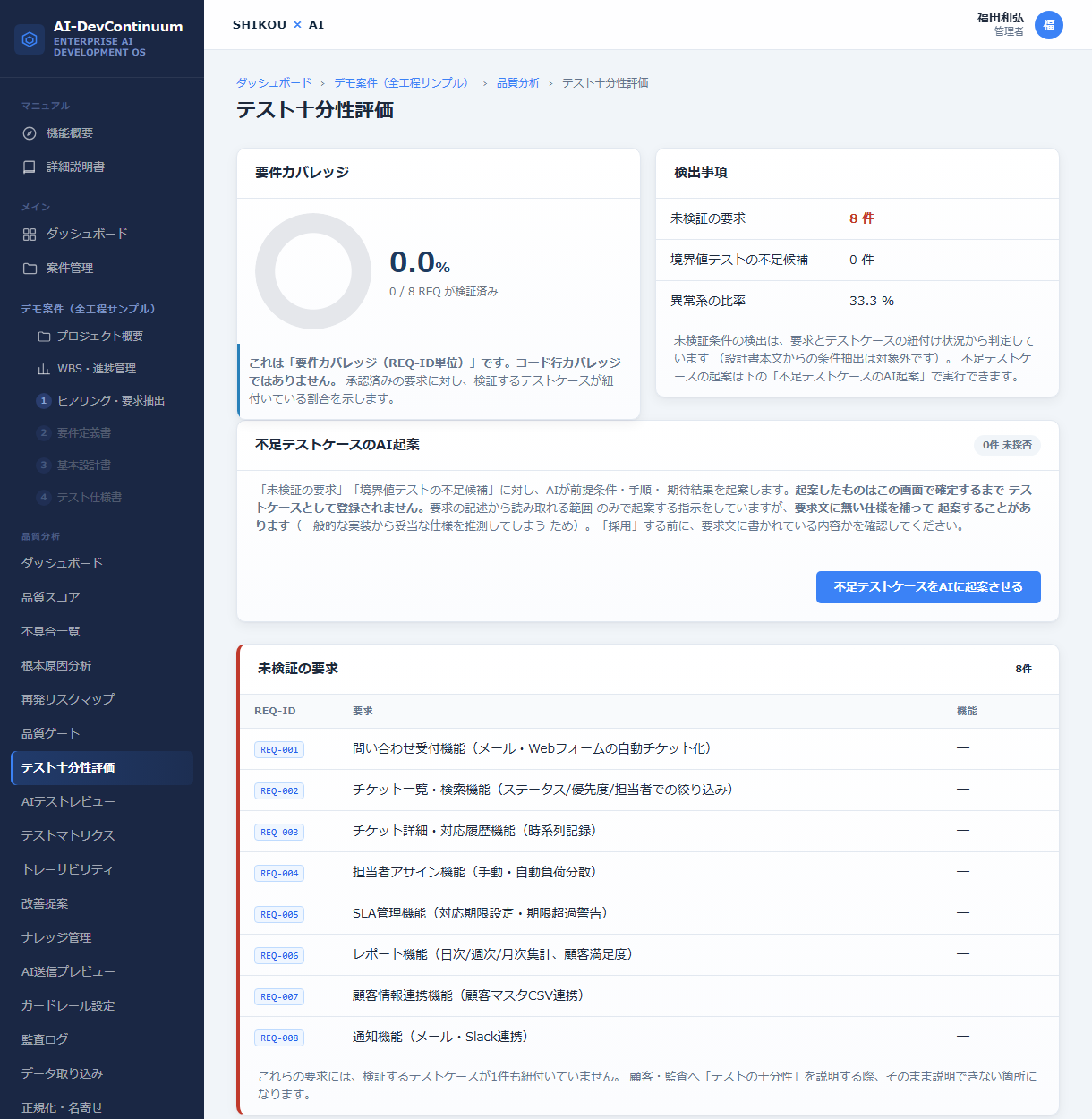Click the 異常系の比率 33.3 % value

(872, 302)
